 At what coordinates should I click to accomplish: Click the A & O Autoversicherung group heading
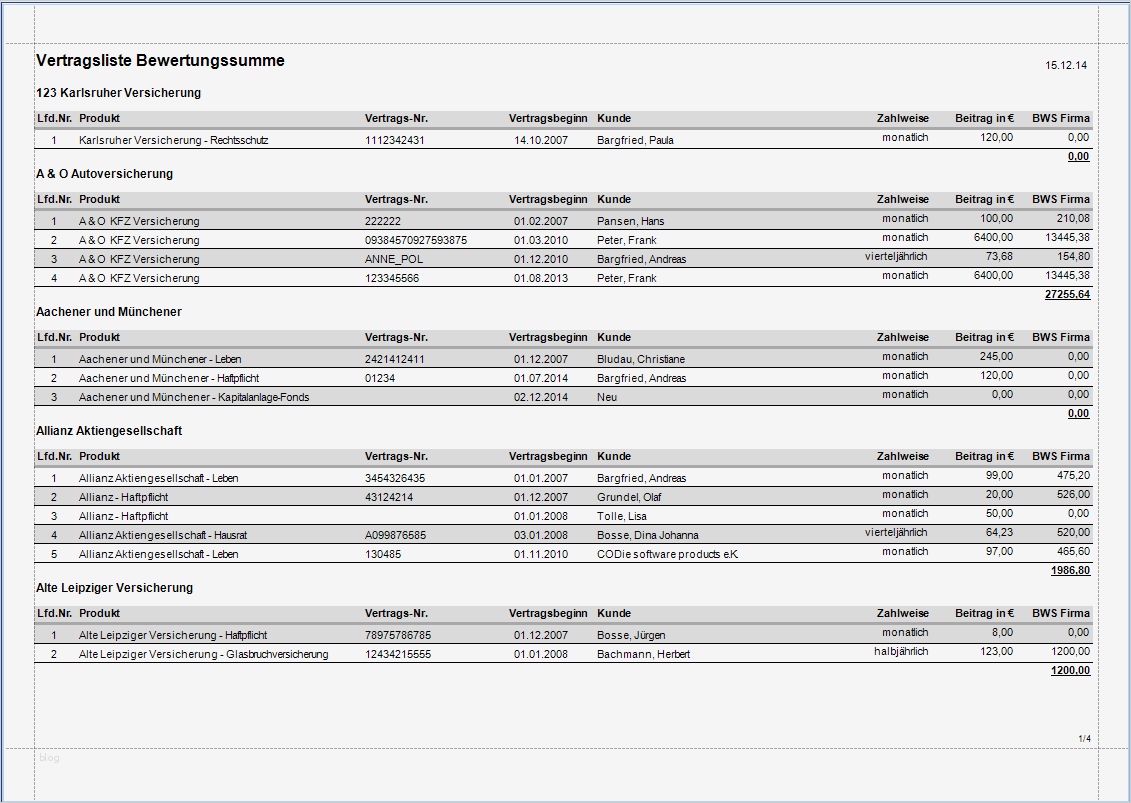pyautogui.click(x=105, y=174)
